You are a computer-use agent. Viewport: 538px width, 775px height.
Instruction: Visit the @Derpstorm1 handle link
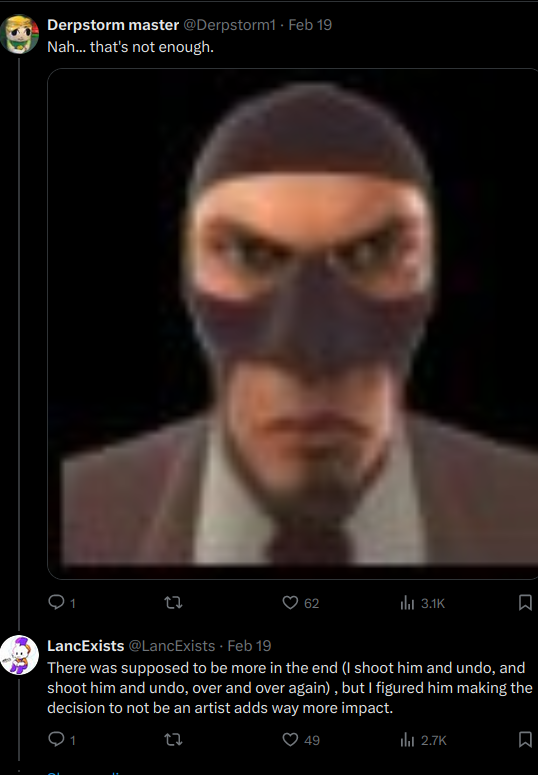point(229,25)
